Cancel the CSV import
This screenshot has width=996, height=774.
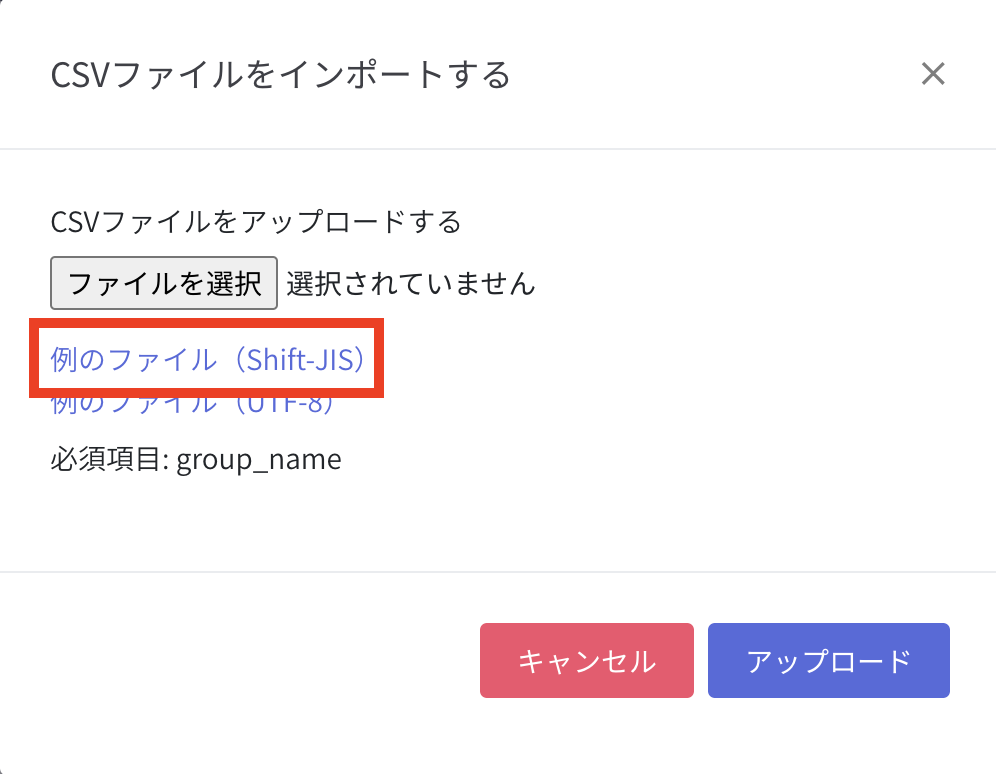pyautogui.click(x=586, y=660)
